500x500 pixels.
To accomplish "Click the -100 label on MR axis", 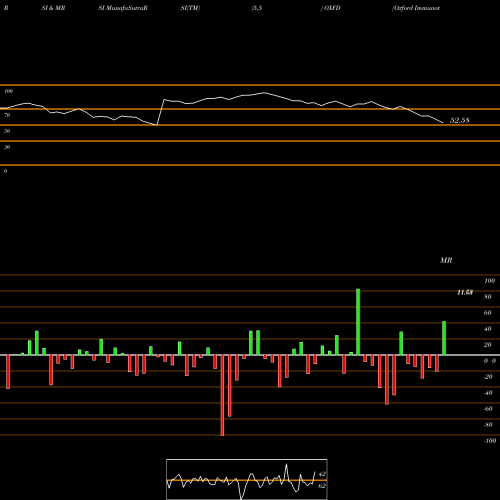I will pos(490,441).
